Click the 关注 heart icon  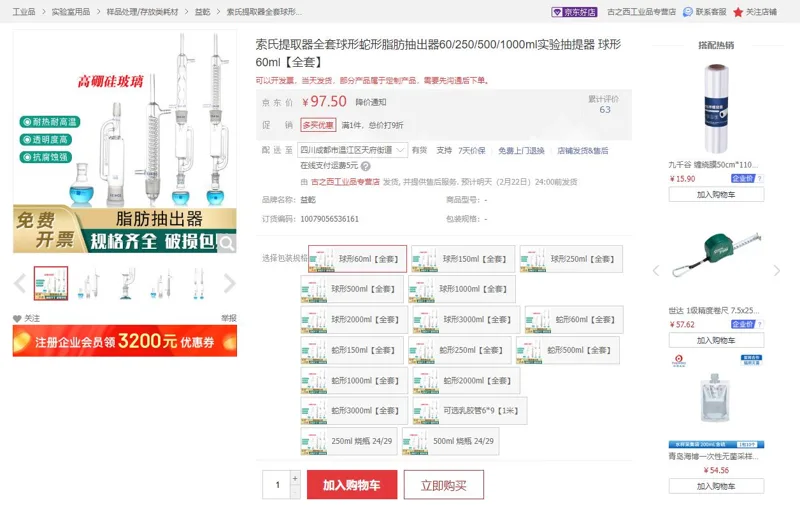(17, 318)
